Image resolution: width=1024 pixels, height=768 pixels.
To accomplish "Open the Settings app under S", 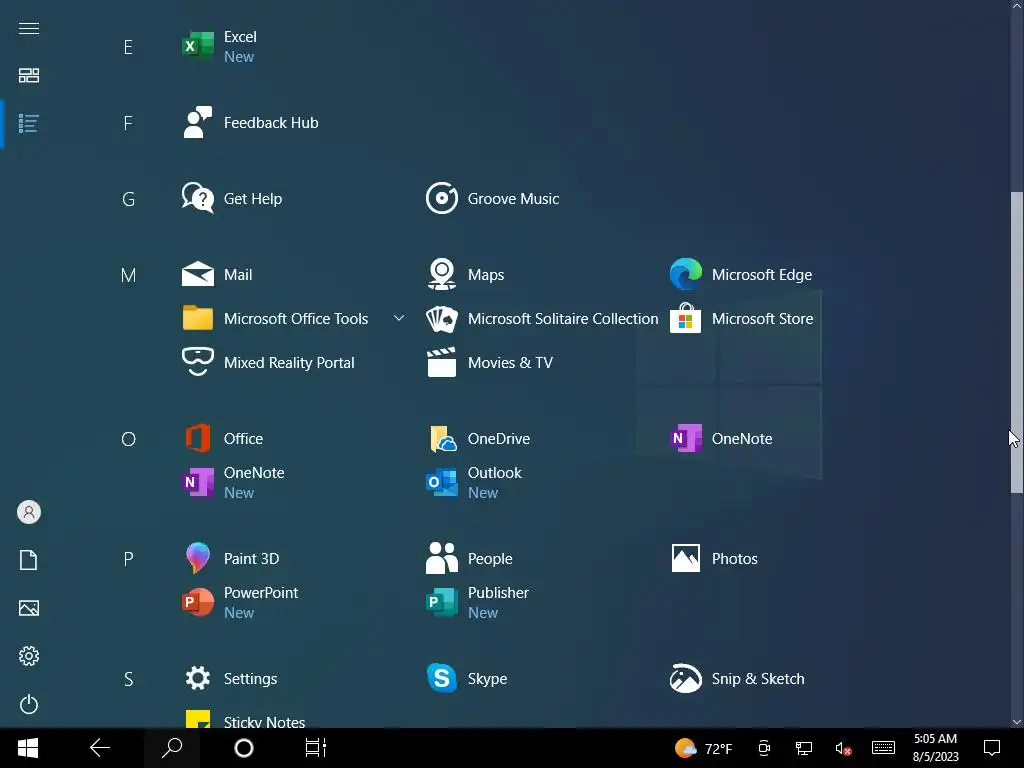I will [x=230, y=679].
